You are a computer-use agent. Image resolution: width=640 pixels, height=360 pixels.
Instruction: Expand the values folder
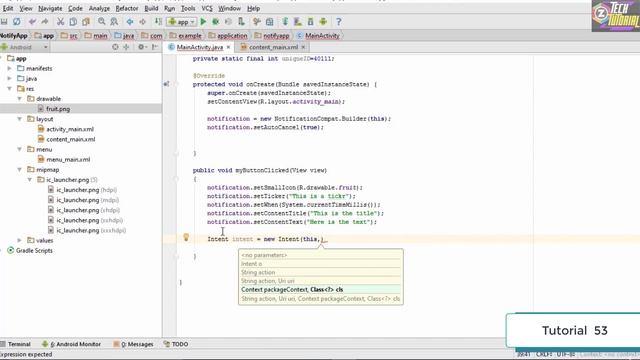point(19,240)
